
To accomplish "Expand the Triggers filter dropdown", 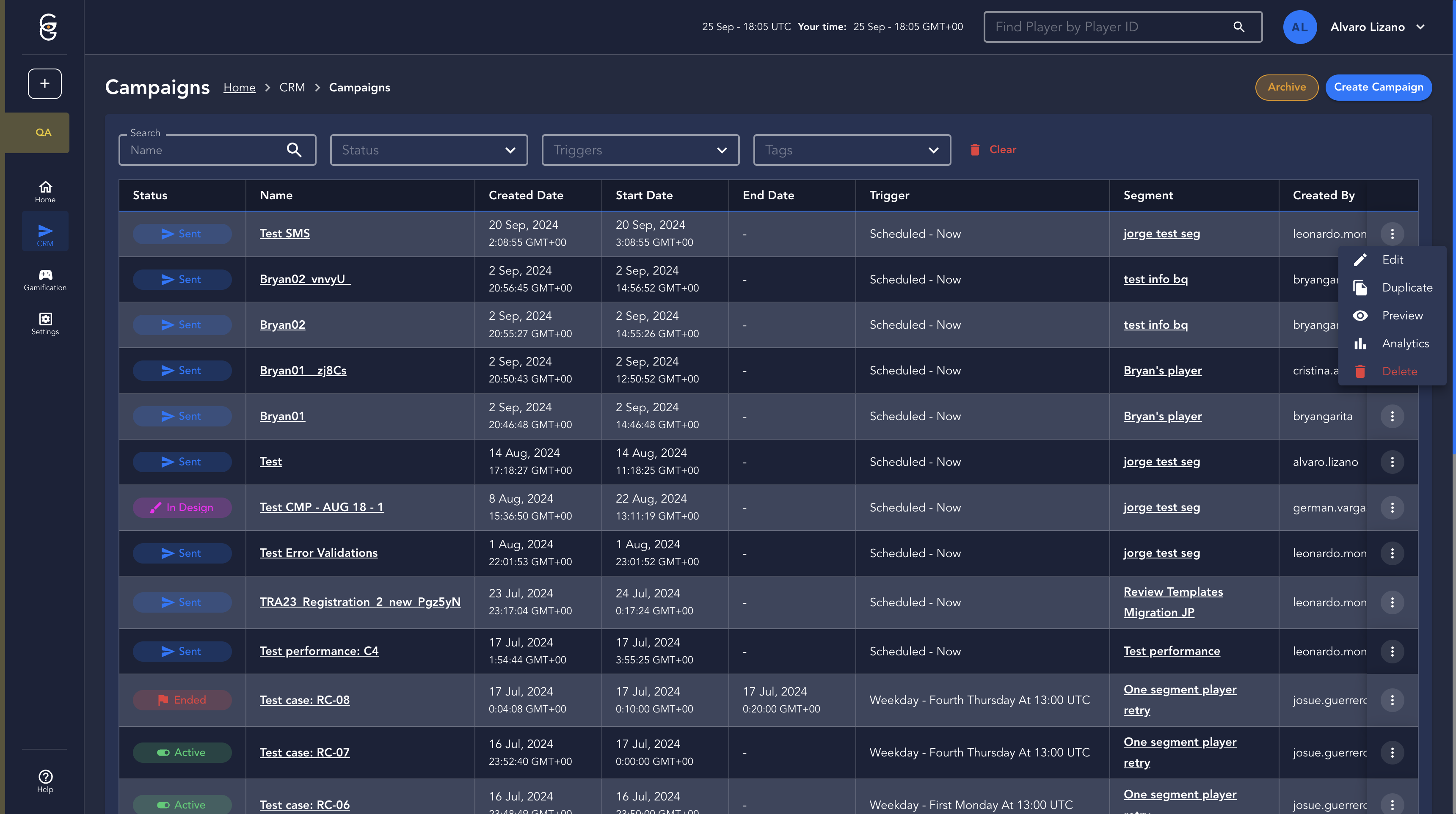I will click(x=640, y=150).
